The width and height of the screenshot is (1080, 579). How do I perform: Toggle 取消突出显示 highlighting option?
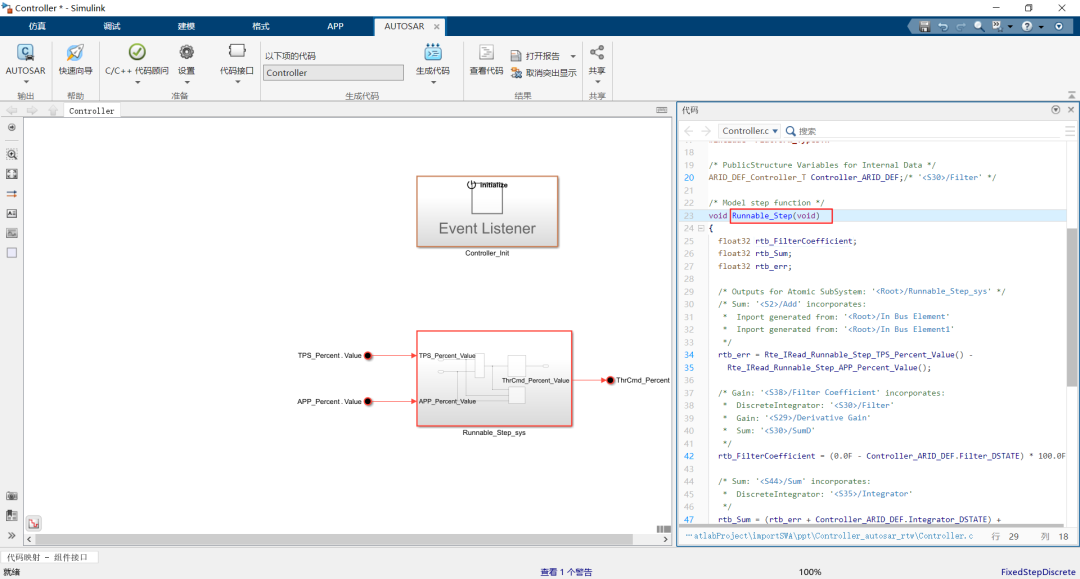coord(543,73)
